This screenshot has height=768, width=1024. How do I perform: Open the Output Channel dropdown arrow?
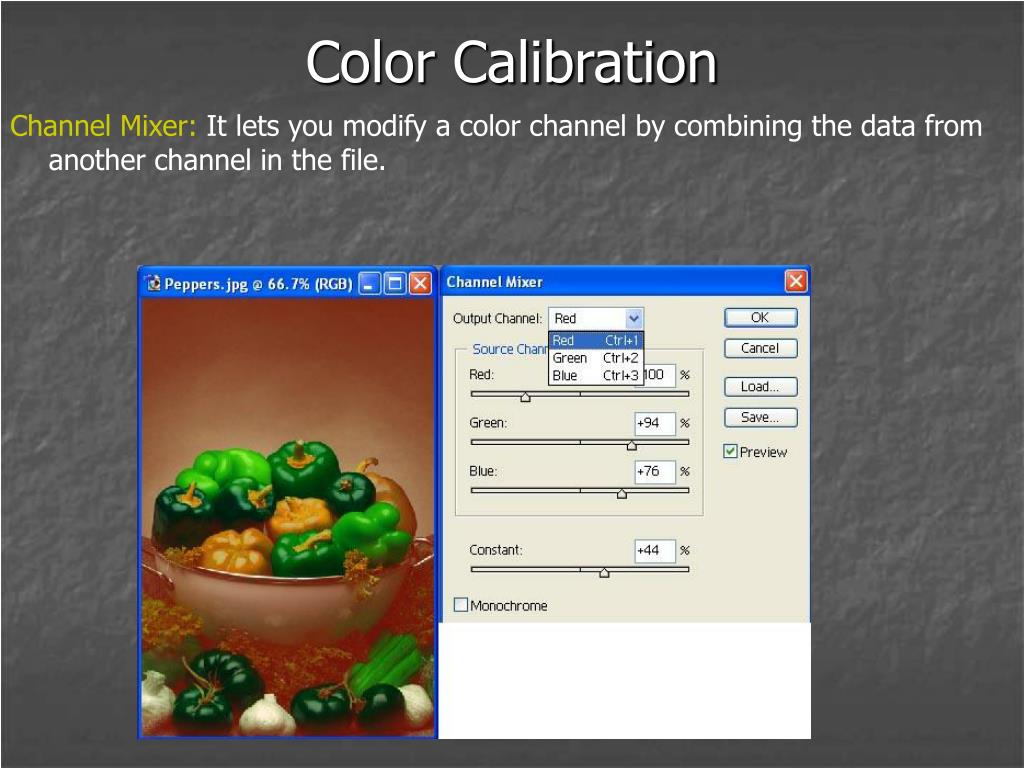tap(633, 319)
